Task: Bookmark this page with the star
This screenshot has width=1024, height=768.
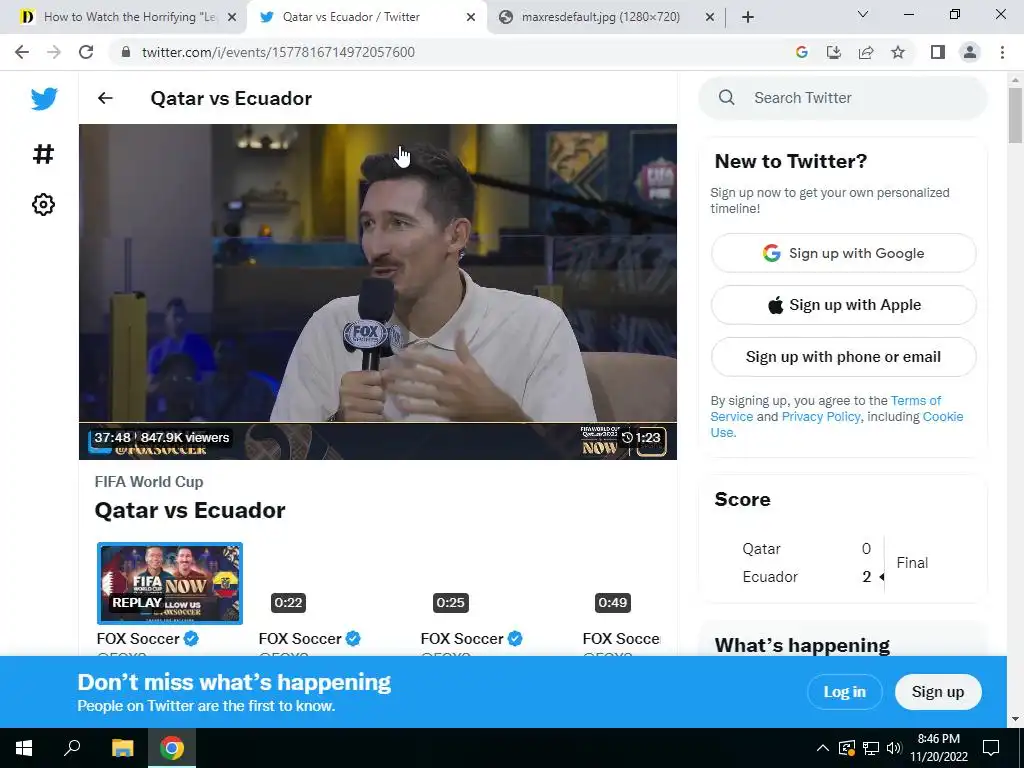Action: pos(898,52)
